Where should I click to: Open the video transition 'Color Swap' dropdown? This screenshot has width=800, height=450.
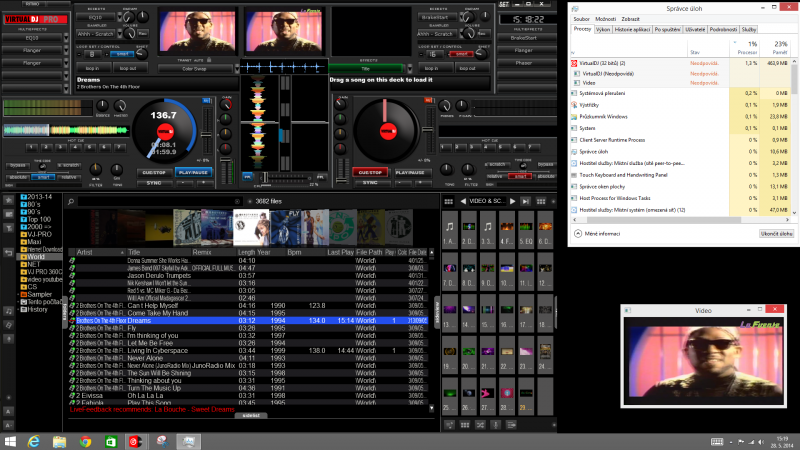237,68
